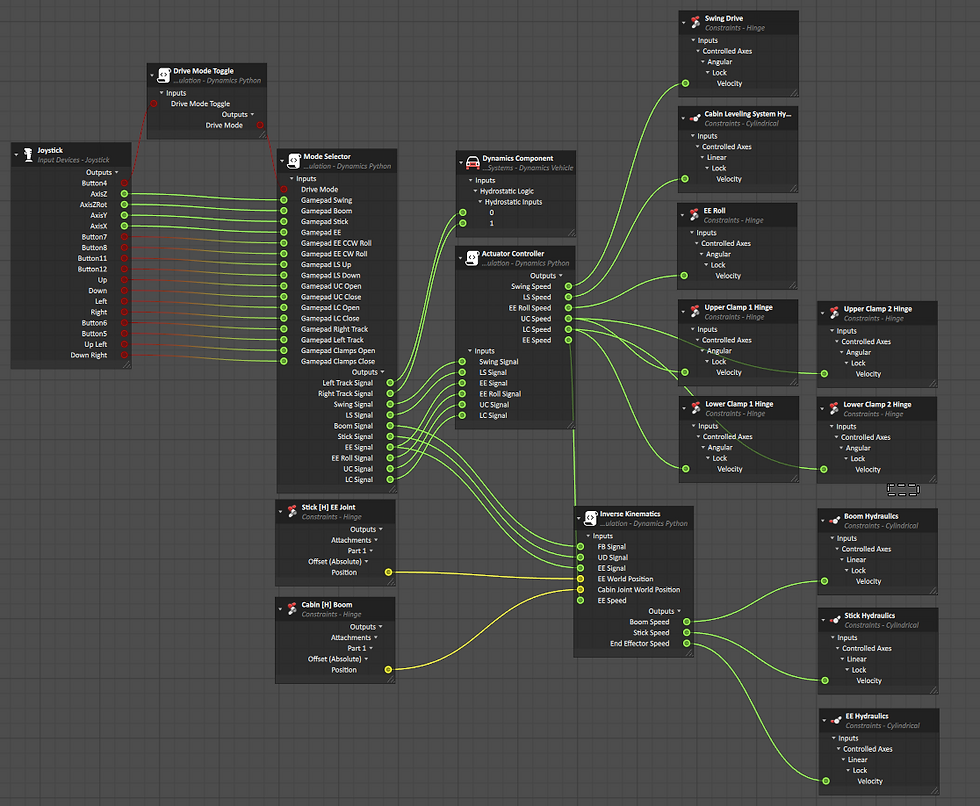
Task: Select the Gamepad Clamps Close input row
Action: [x=337, y=361]
